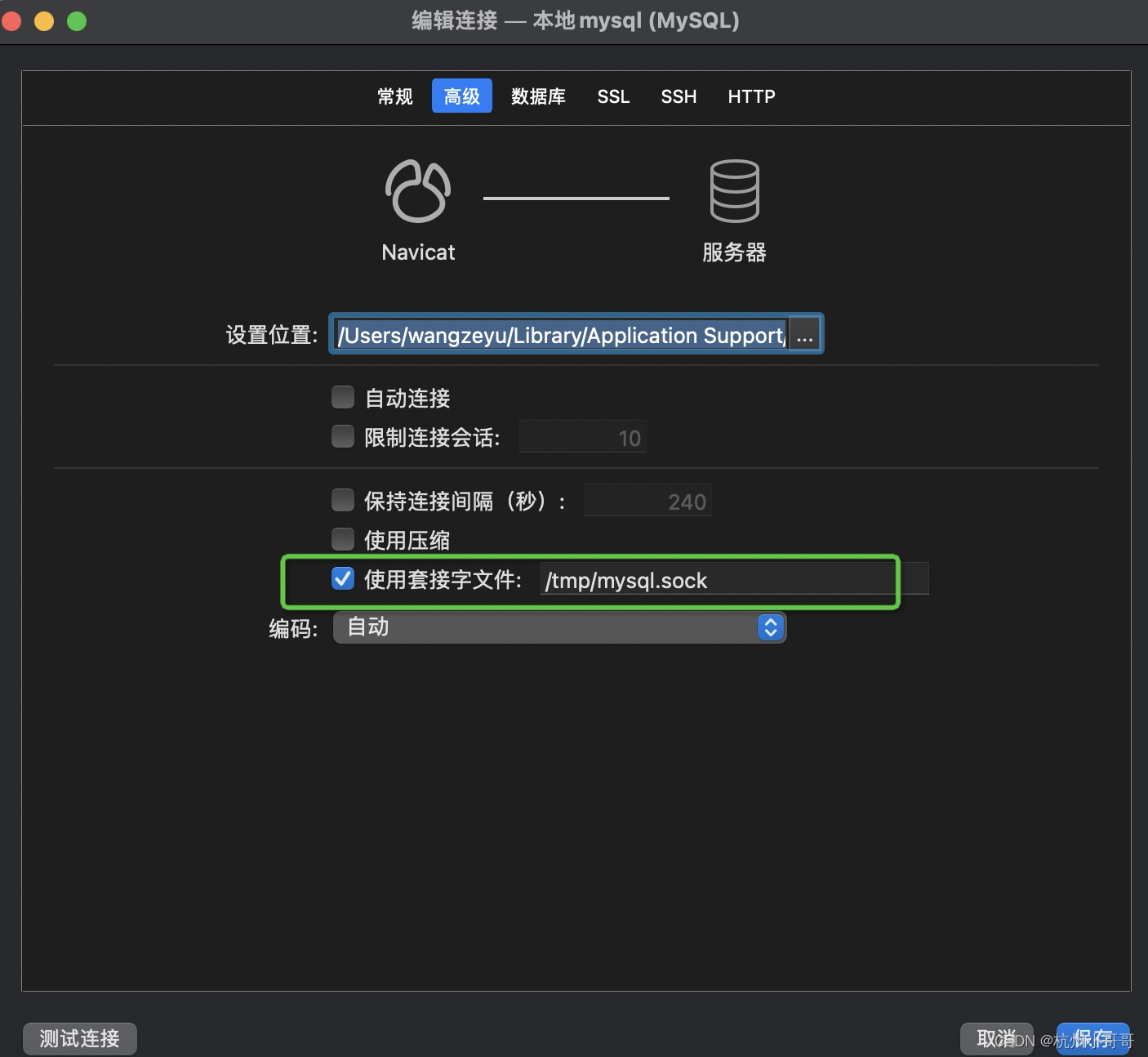Disable the 使用套接字文件 checkbox
1148x1057 pixels.
[342, 579]
